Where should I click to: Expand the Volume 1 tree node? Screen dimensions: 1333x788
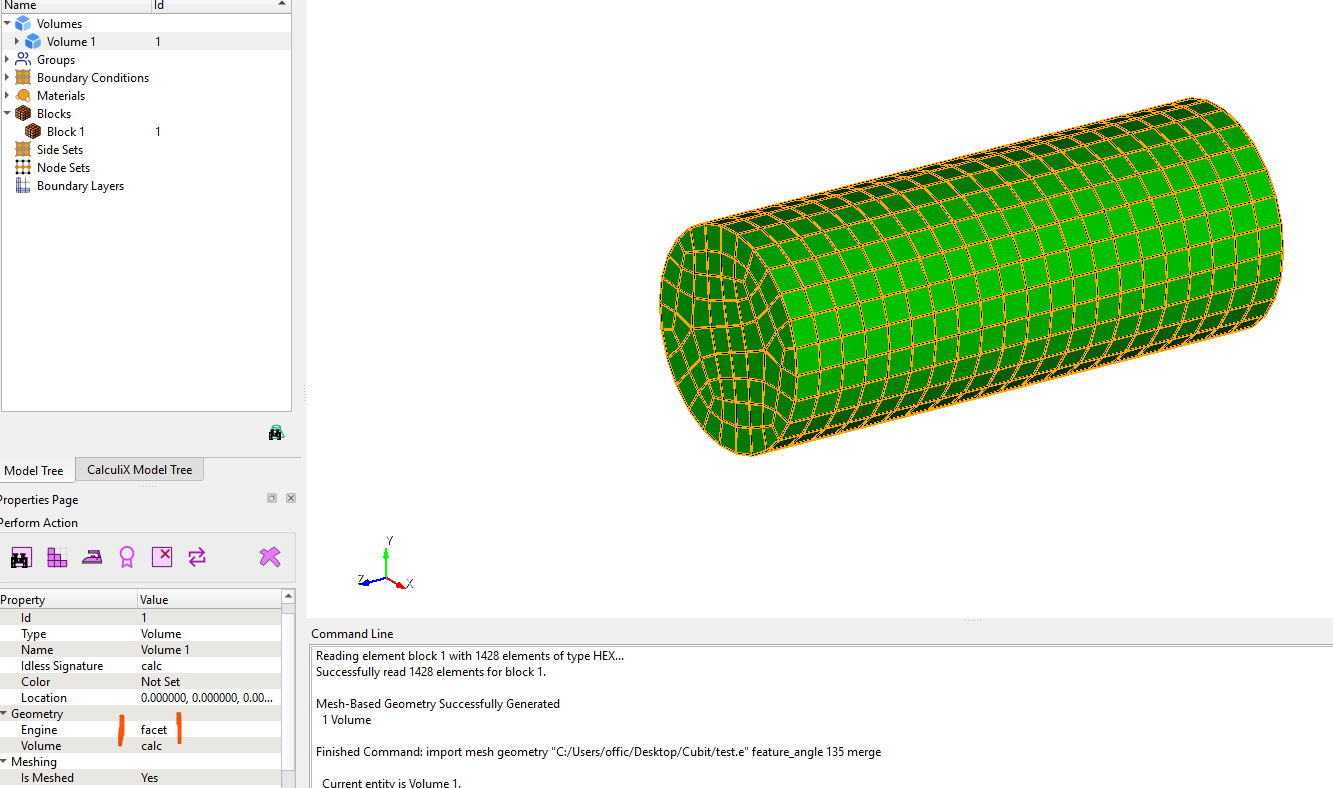click(17, 41)
